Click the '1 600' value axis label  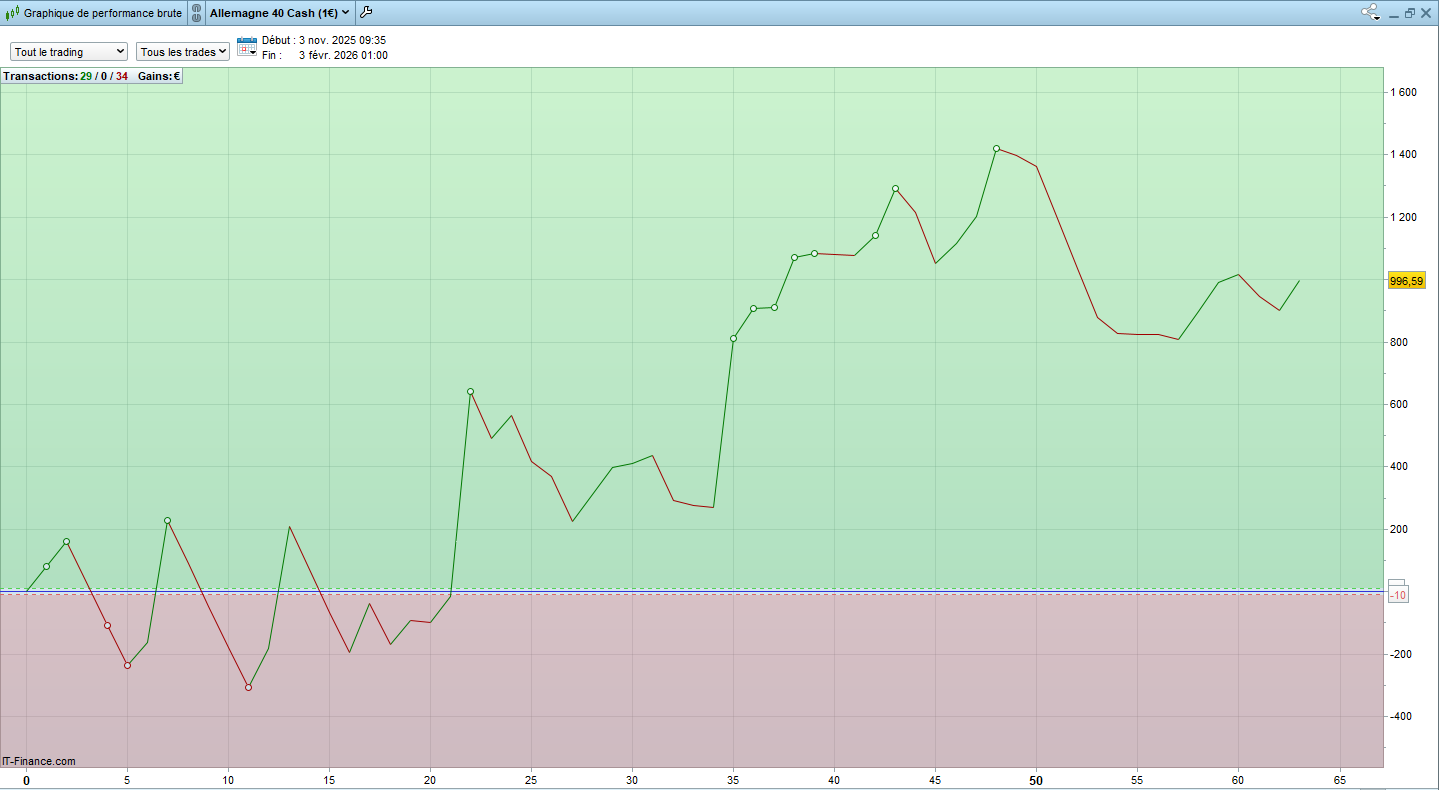[1404, 92]
